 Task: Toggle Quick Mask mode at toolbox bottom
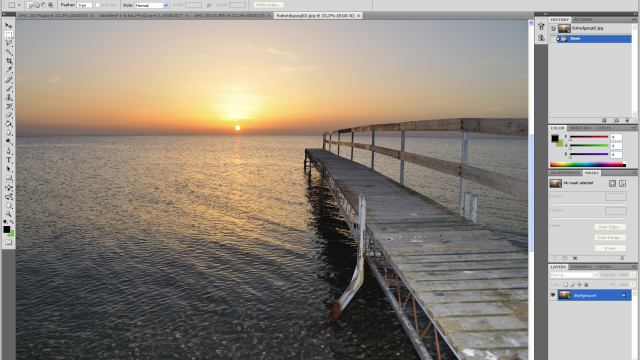9,242
